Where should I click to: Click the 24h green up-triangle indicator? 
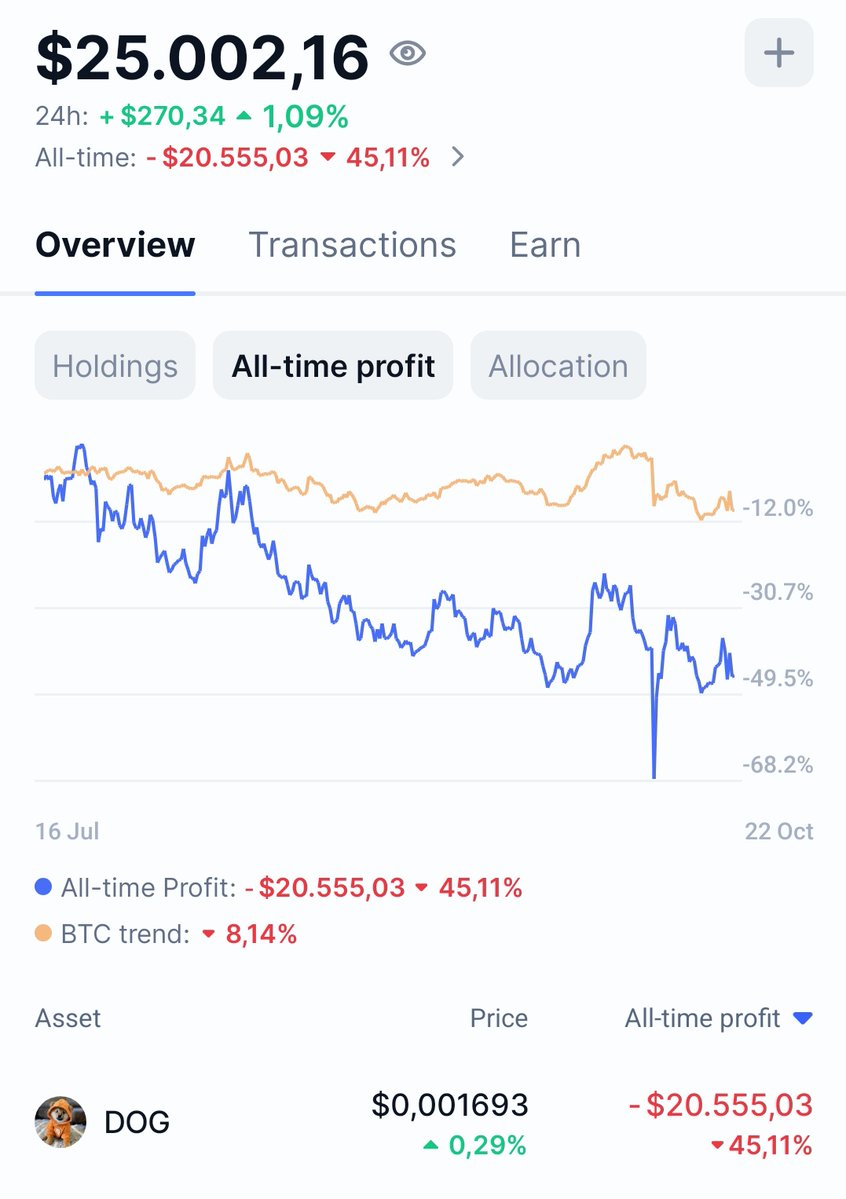pos(244,117)
